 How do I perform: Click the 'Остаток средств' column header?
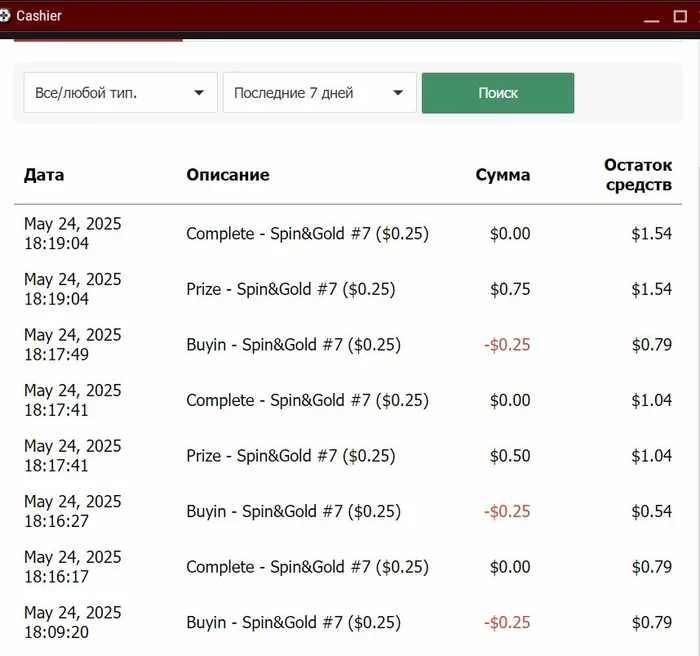(x=638, y=175)
